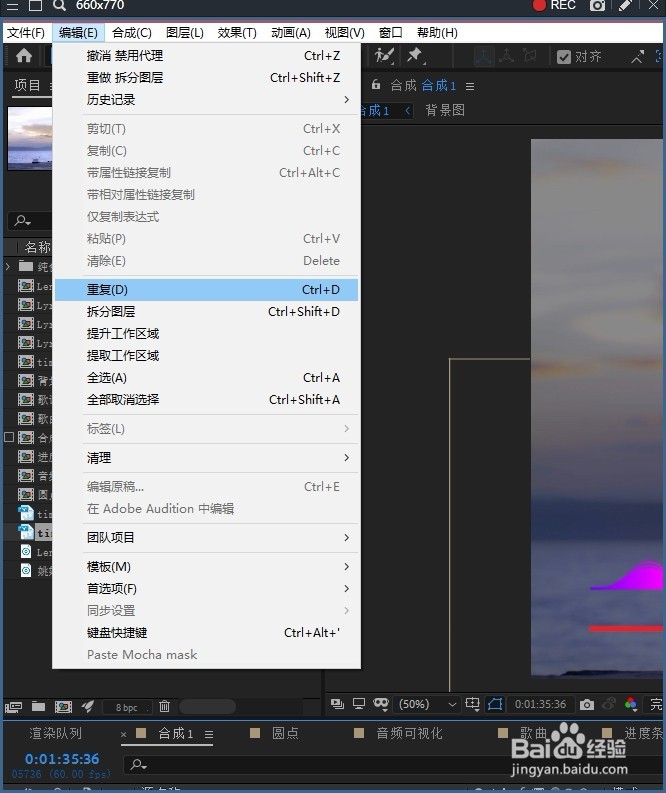This screenshot has width=666, height=793.
Task: Open the 视图(V) menu
Action: tap(344, 32)
